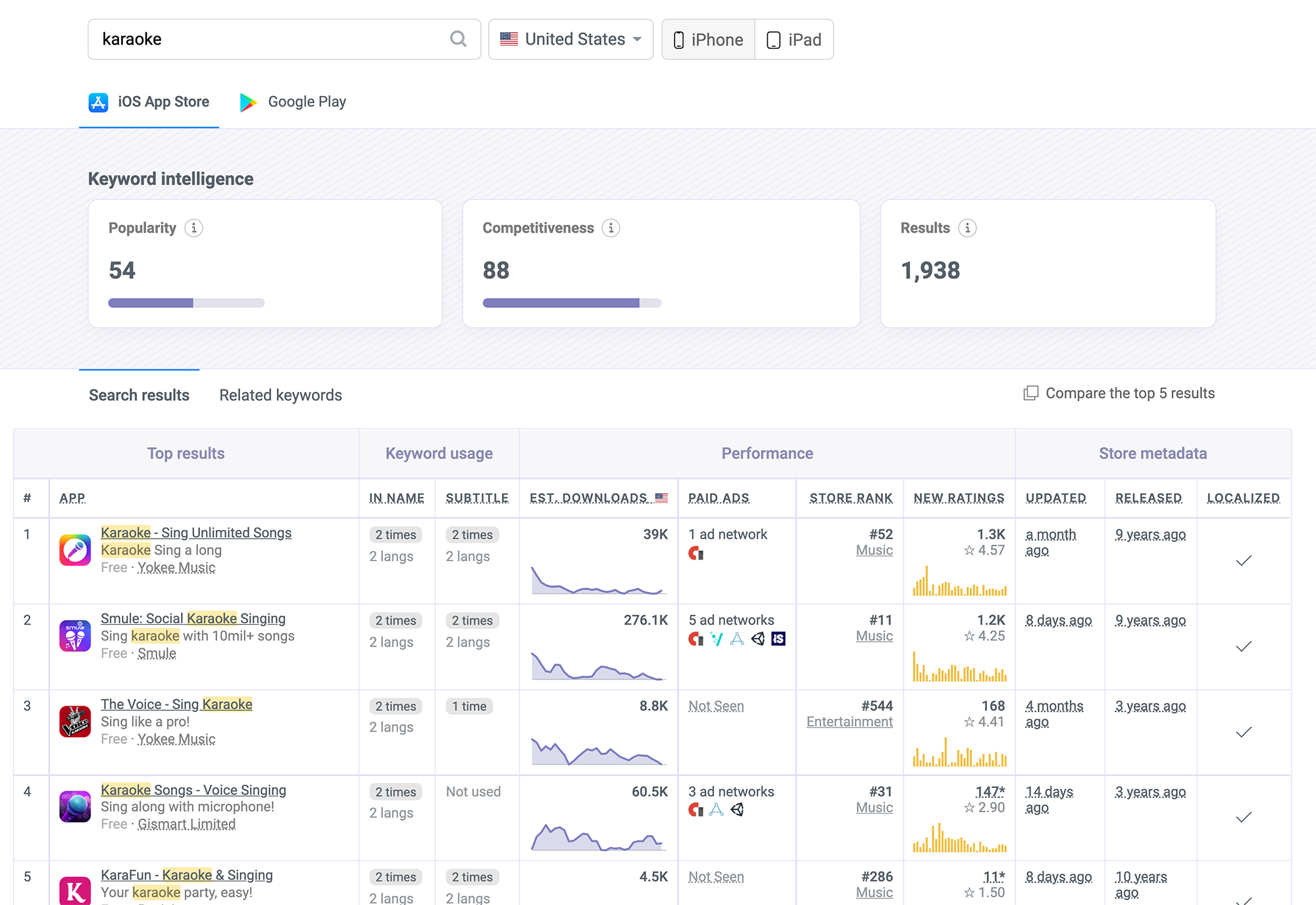This screenshot has height=905, width=1316.
Task: Sort by the IN NAME column
Action: (397, 498)
